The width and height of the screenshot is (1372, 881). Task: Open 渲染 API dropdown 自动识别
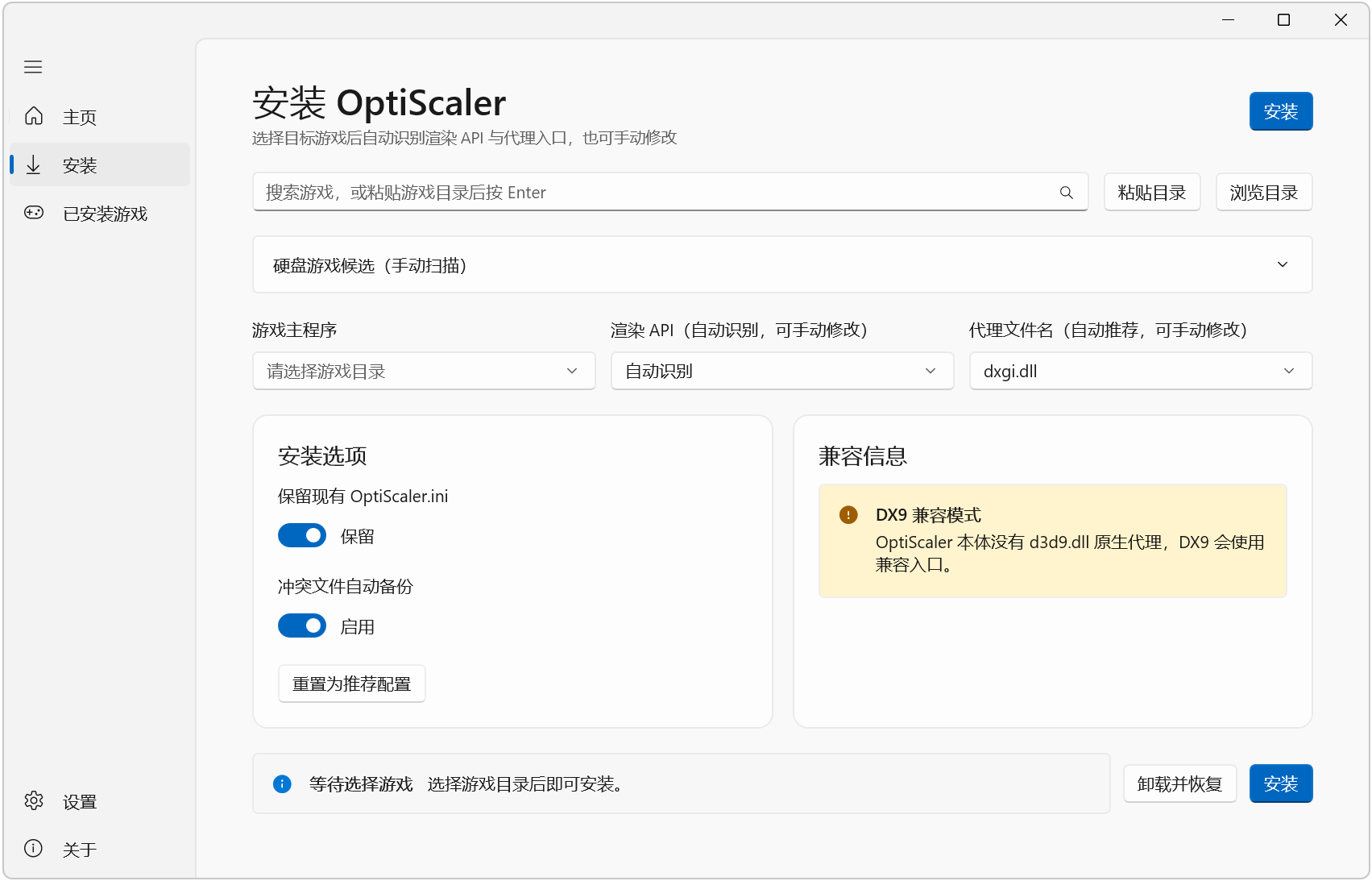pos(782,371)
